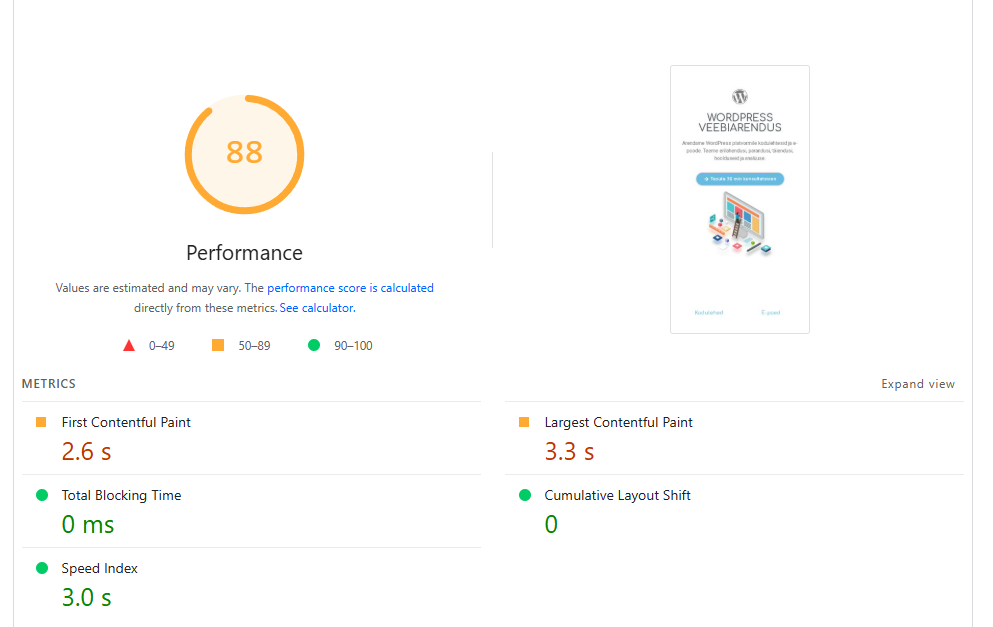Click the mobile page screenshot thumbnail
Screen dimensions: 993x627
pos(740,199)
